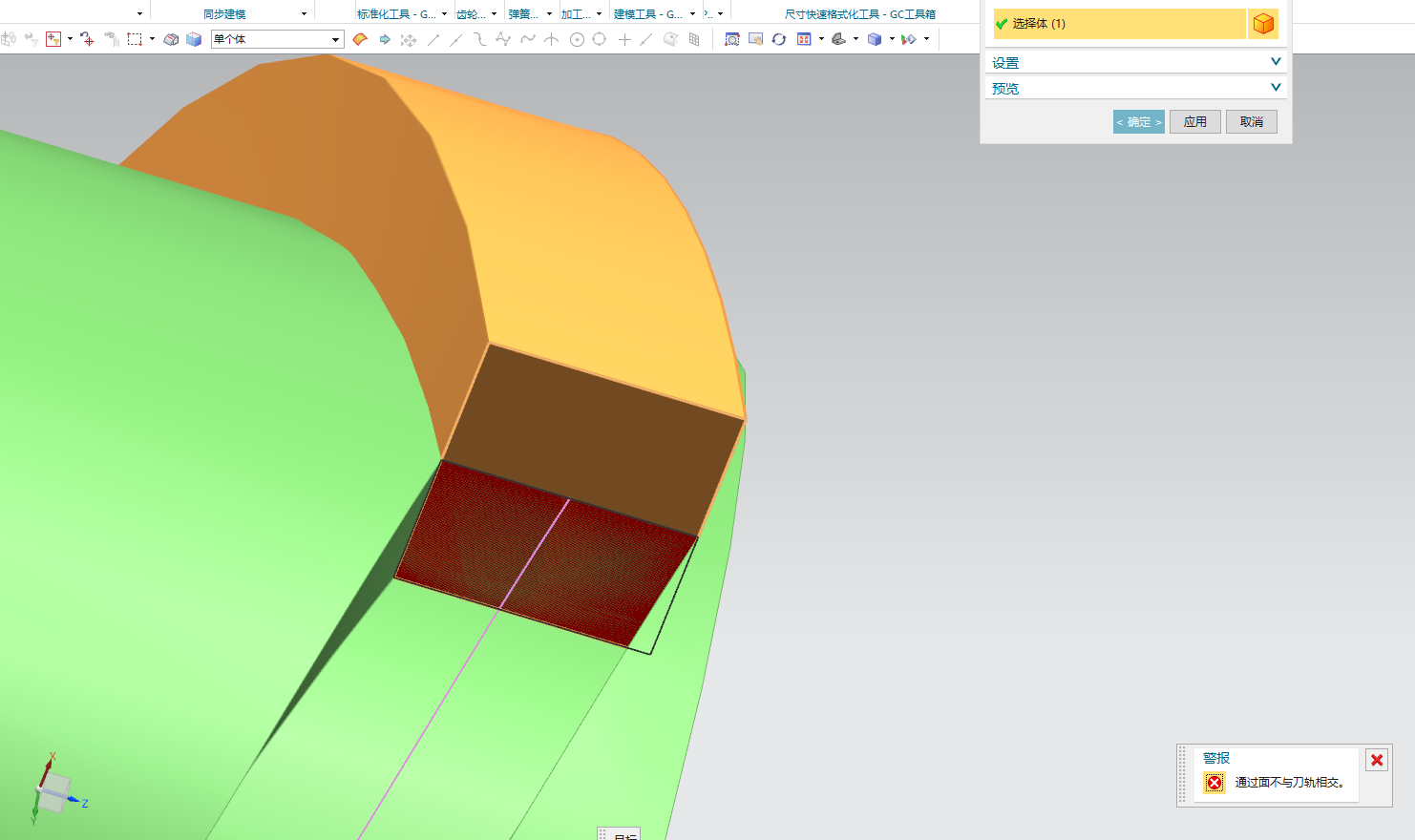Open dropdown after colored shapes icon

(926, 39)
